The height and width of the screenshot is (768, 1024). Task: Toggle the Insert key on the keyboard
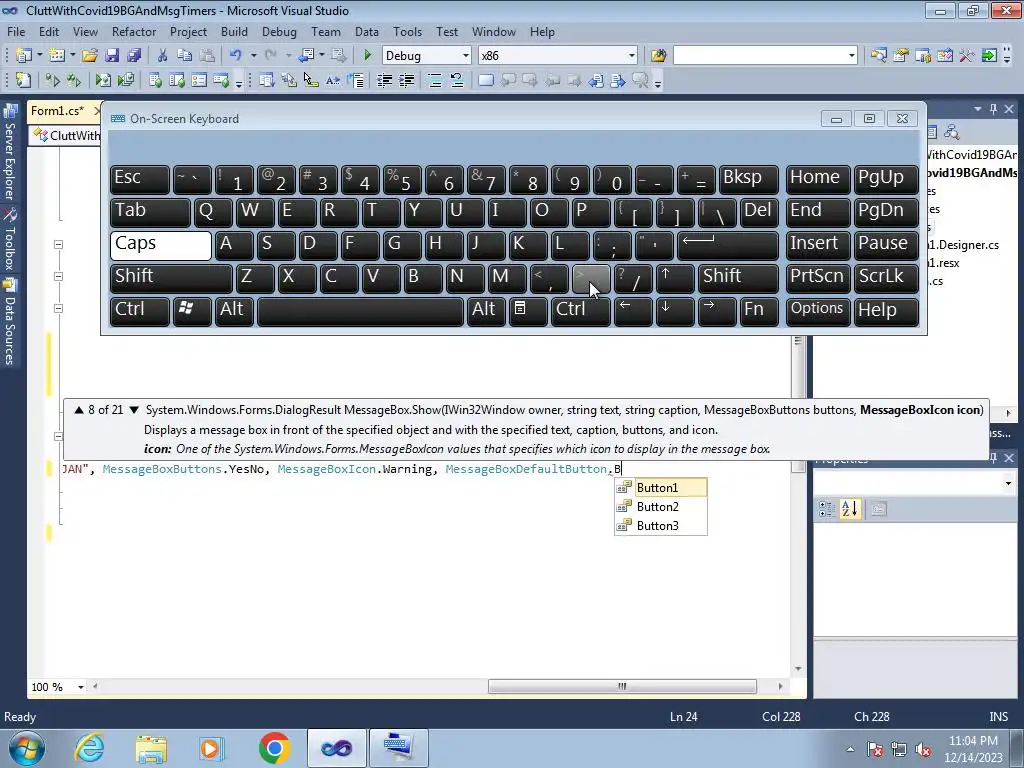click(x=818, y=245)
